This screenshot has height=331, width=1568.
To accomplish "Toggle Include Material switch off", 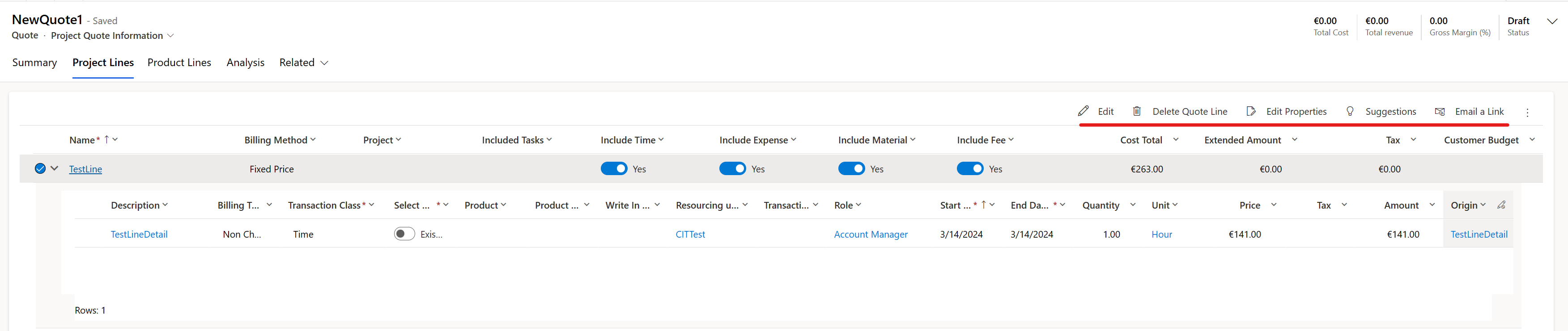I will [851, 169].
